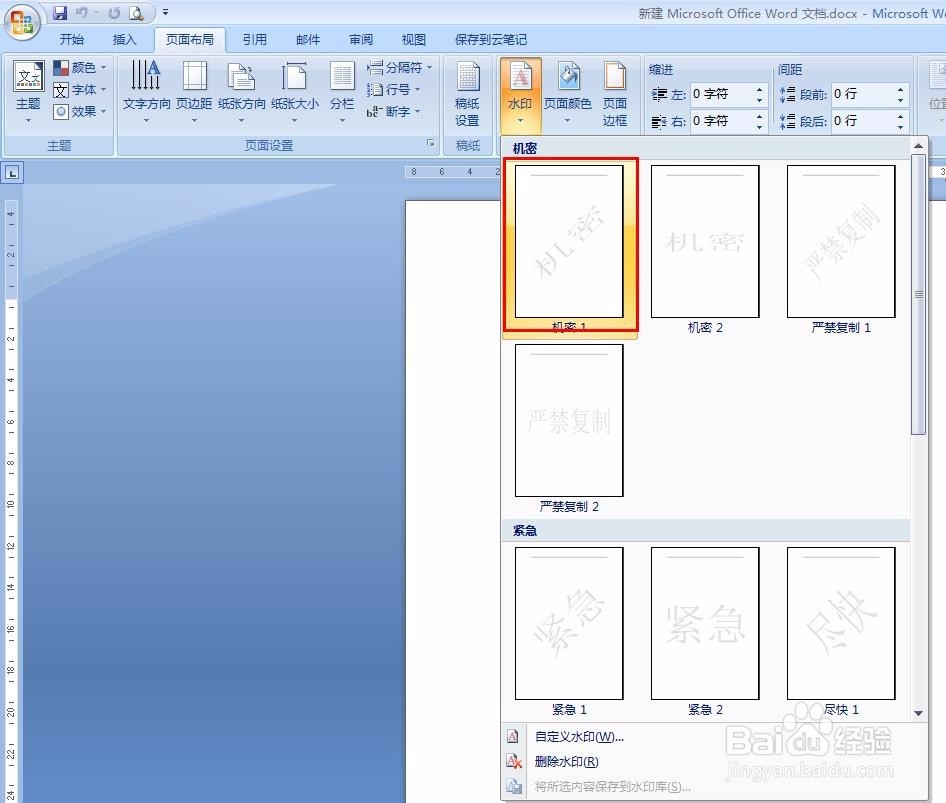Switch to the 审阅 tab
946x803 pixels.
tap(361, 40)
